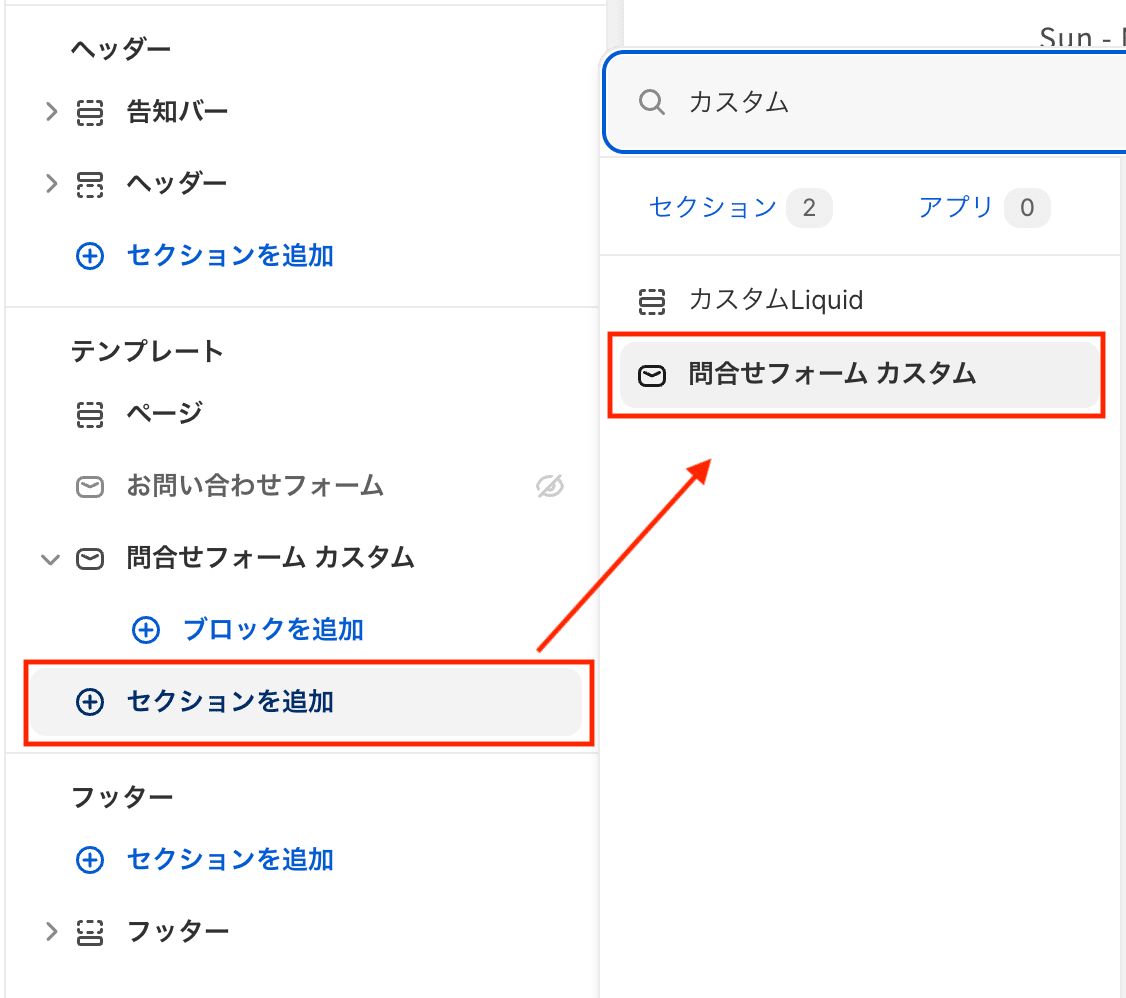Click the 告知バー section icon
Screen dimensions: 1126x998
click(91, 113)
